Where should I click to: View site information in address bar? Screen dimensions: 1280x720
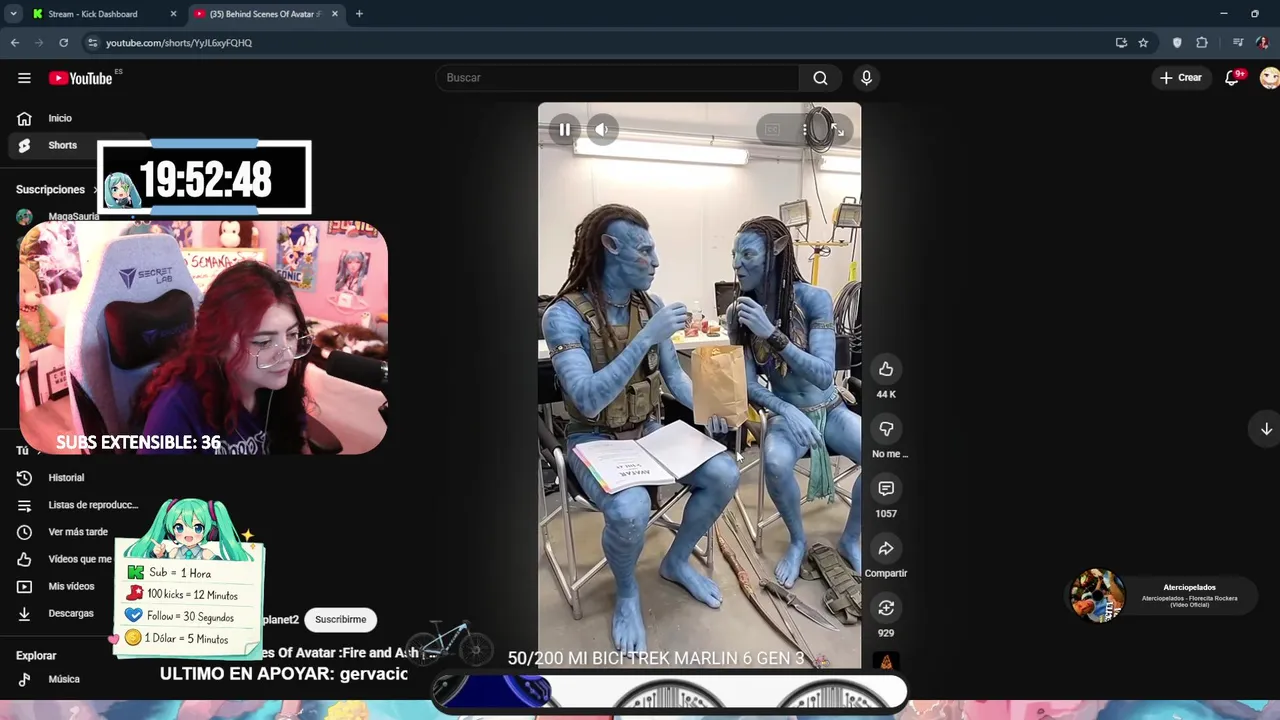(93, 43)
